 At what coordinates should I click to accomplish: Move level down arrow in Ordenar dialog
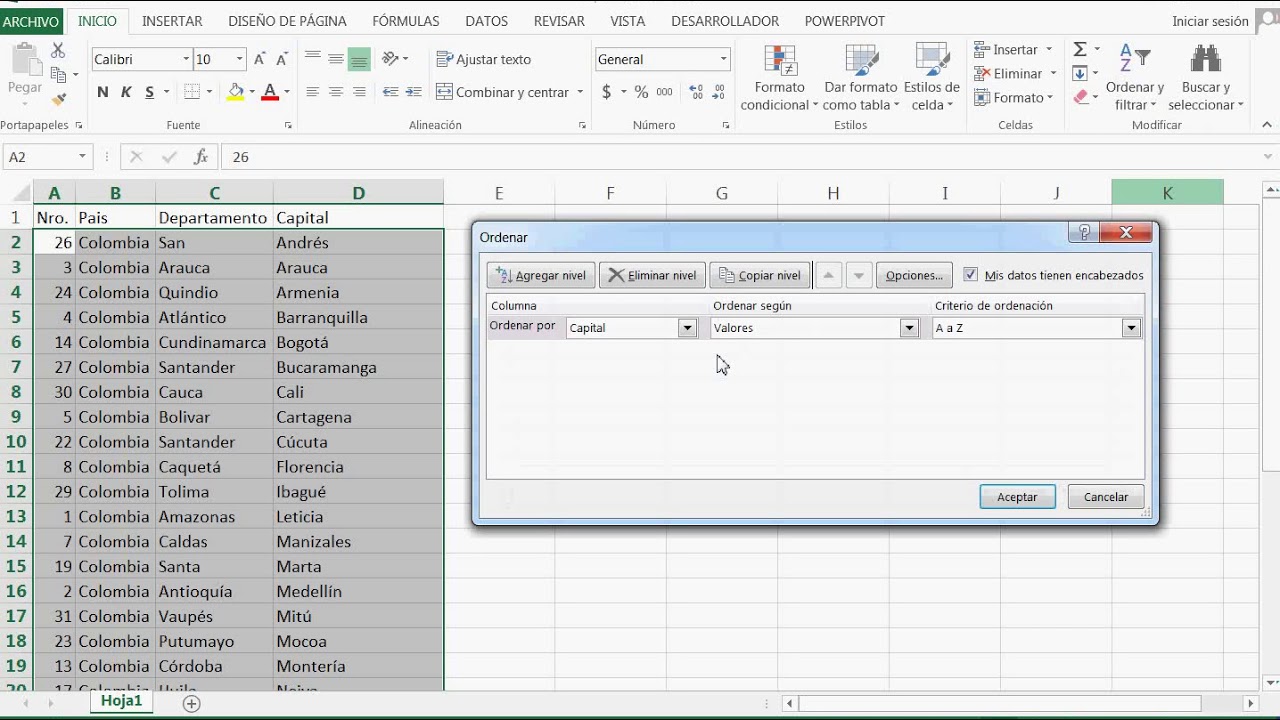point(858,276)
